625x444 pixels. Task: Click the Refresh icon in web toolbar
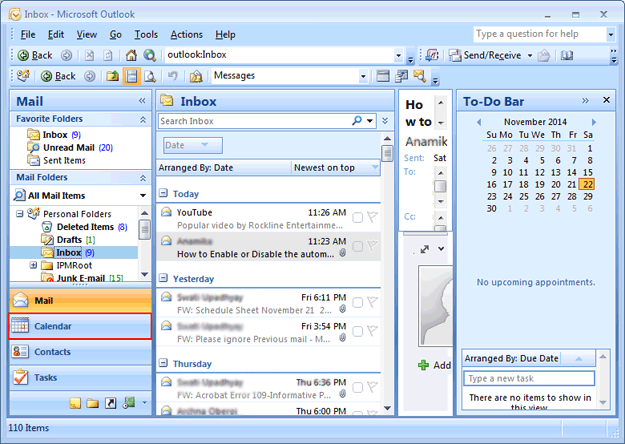[107, 55]
